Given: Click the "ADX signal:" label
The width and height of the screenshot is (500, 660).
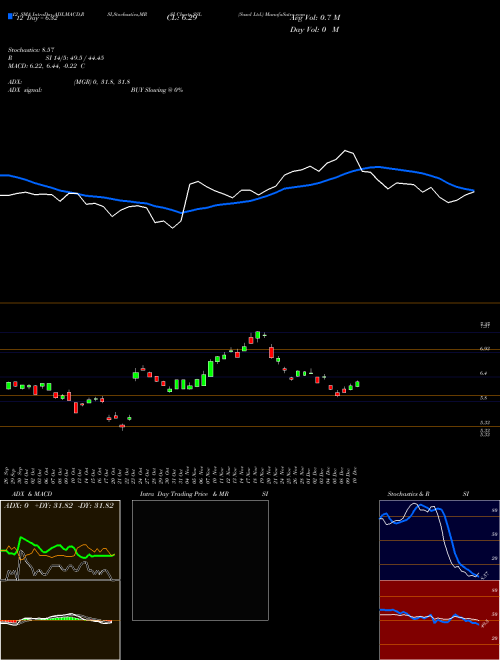Looking at the screenshot, I should click(24, 90).
